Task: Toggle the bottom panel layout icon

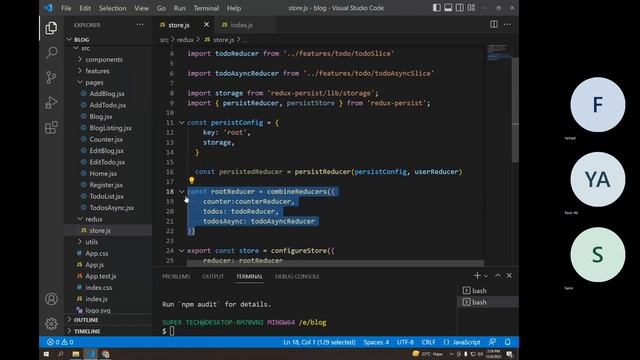Action: click(x=448, y=7)
